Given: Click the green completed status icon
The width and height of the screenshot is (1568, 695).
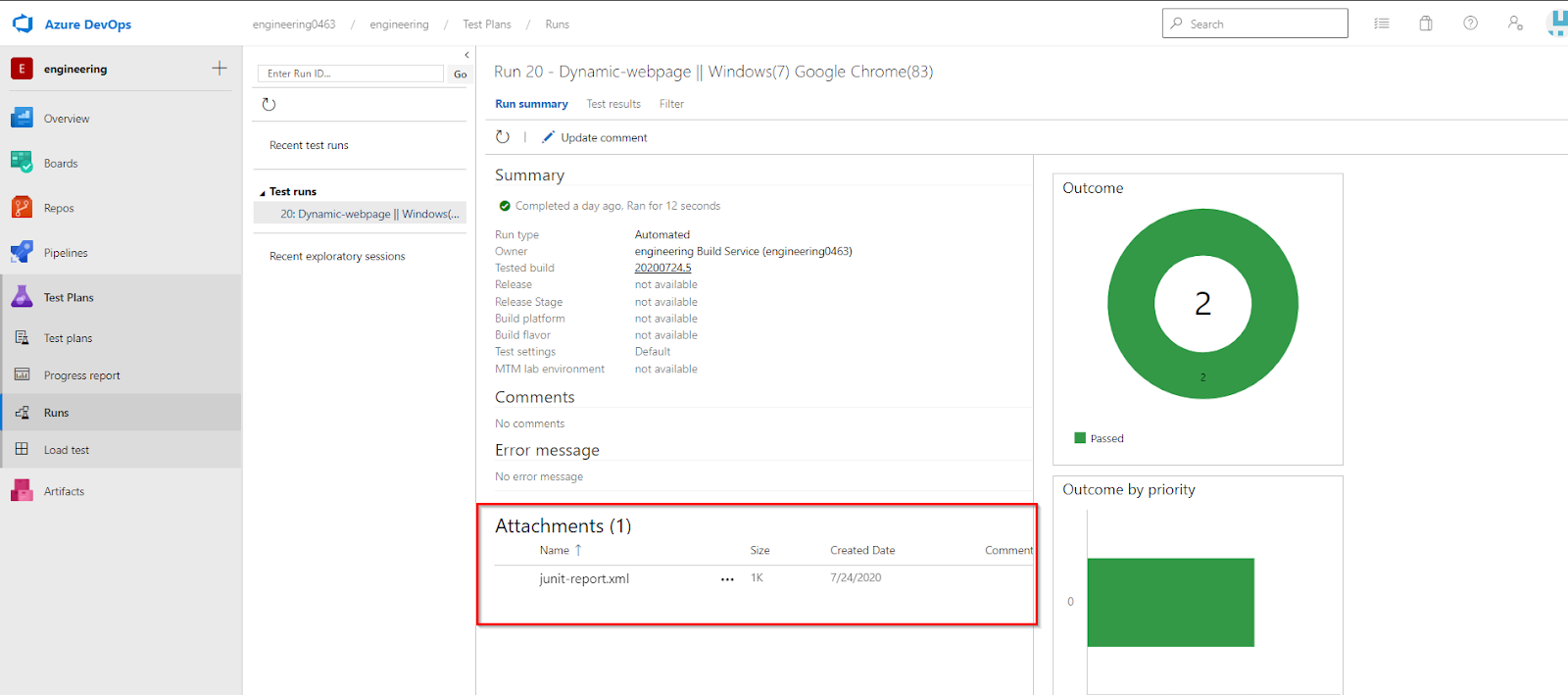Looking at the screenshot, I should click(505, 206).
